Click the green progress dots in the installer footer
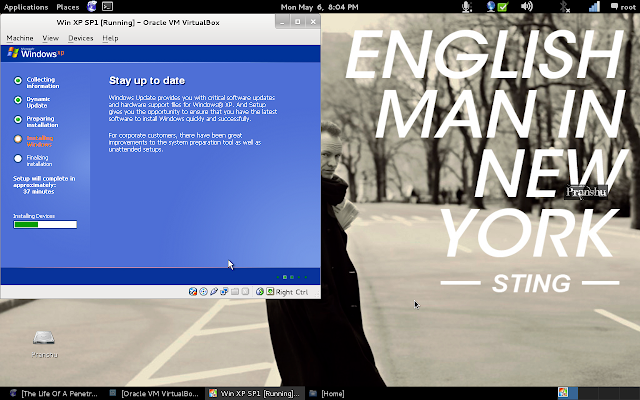640x400 pixels. (292, 277)
